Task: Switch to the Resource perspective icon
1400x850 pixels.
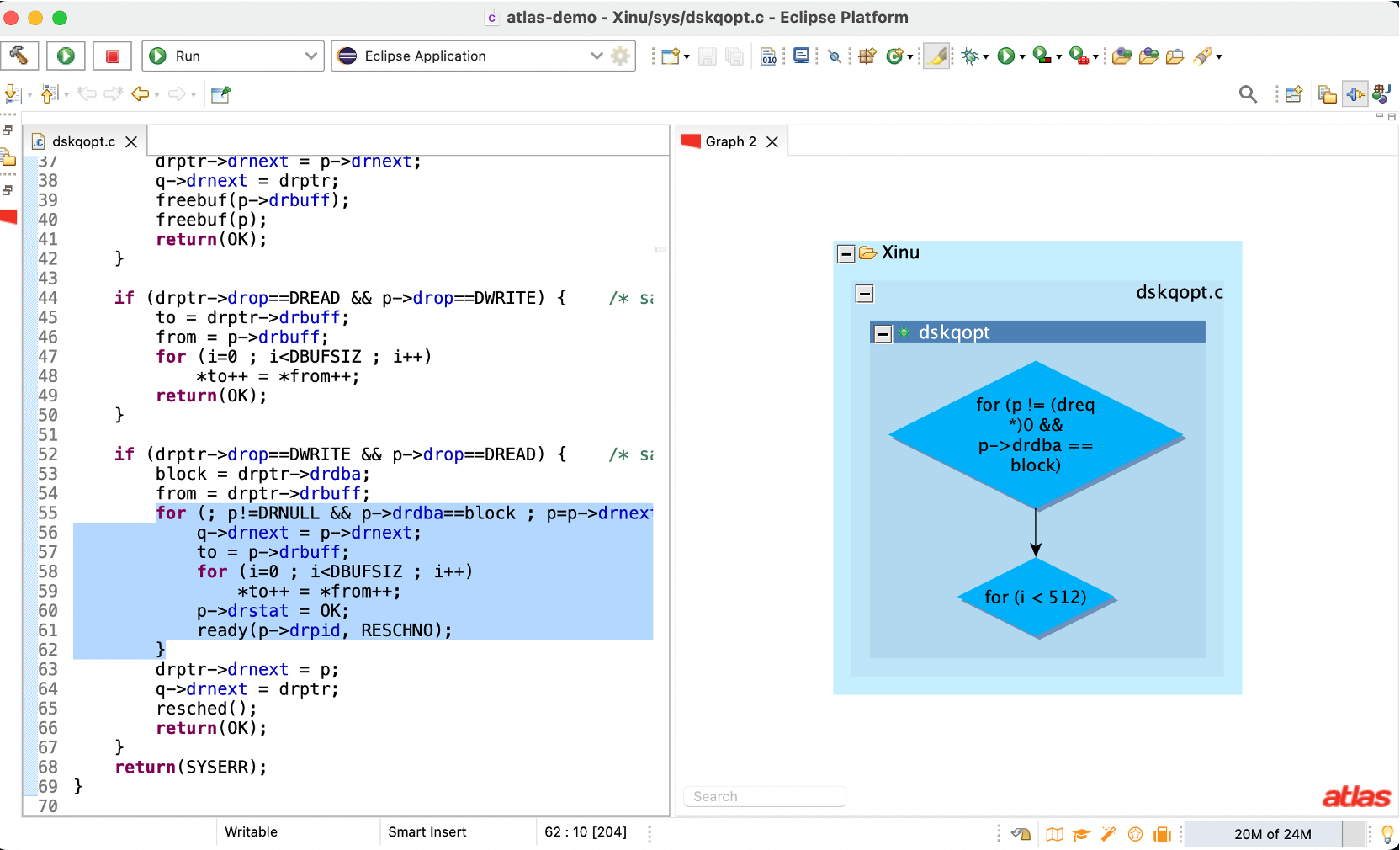Action: click(1328, 94)
